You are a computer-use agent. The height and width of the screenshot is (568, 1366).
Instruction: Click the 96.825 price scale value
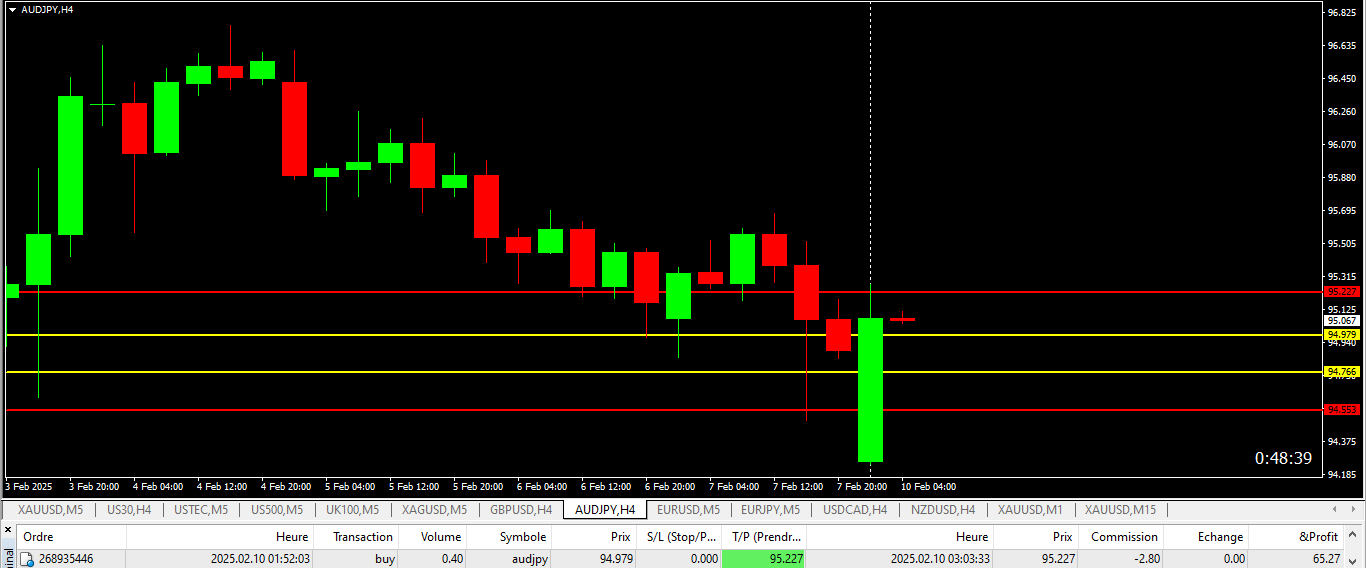pos(1341,13)
